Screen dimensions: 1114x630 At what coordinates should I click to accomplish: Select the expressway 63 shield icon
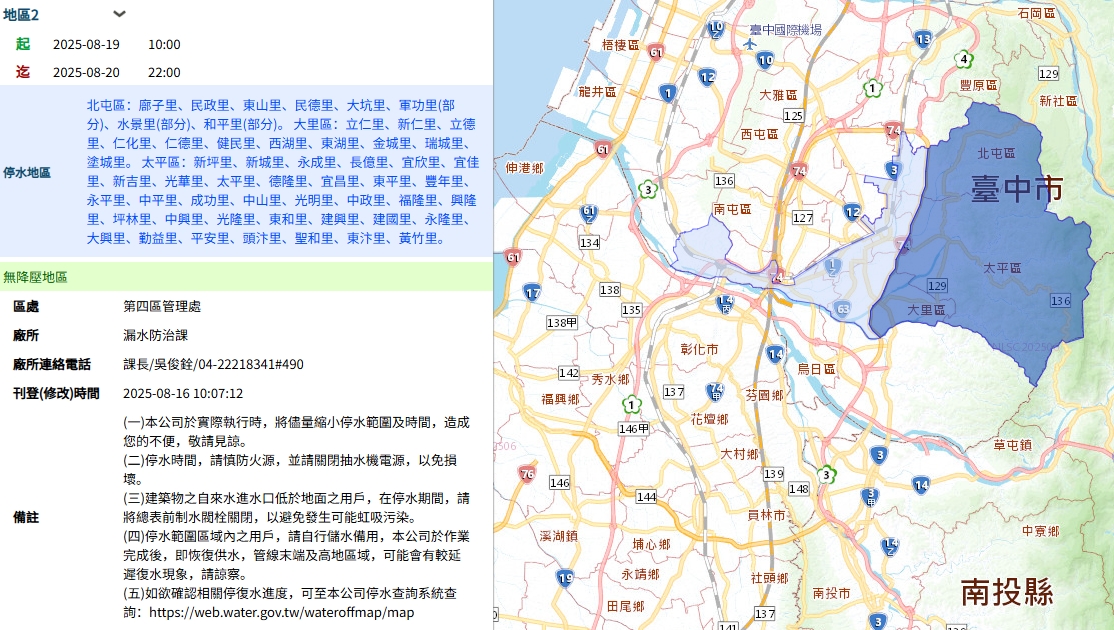[x=843, y=309]
